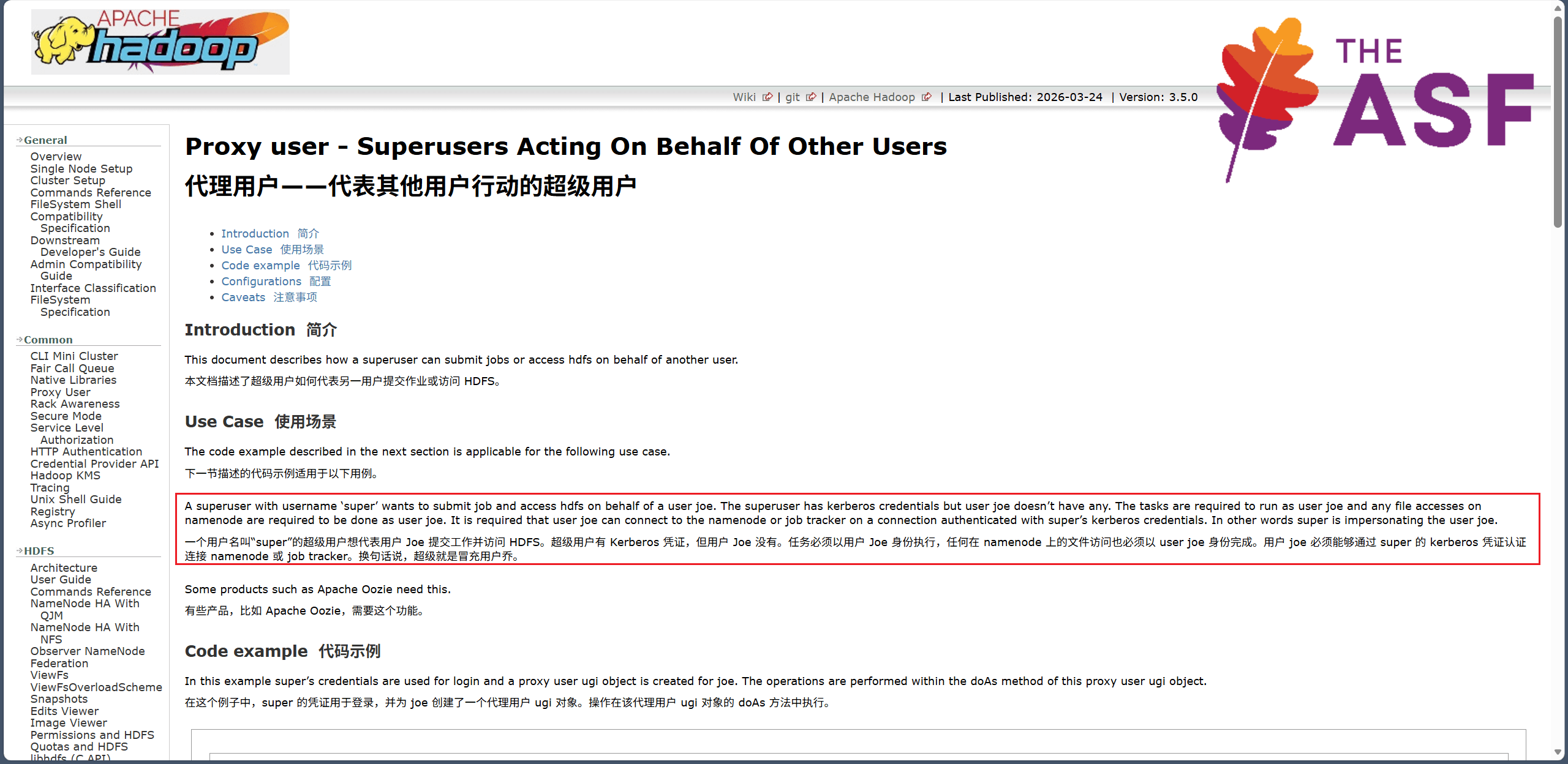Open the git link in header
1568x764 pixels.
point(793,97)
